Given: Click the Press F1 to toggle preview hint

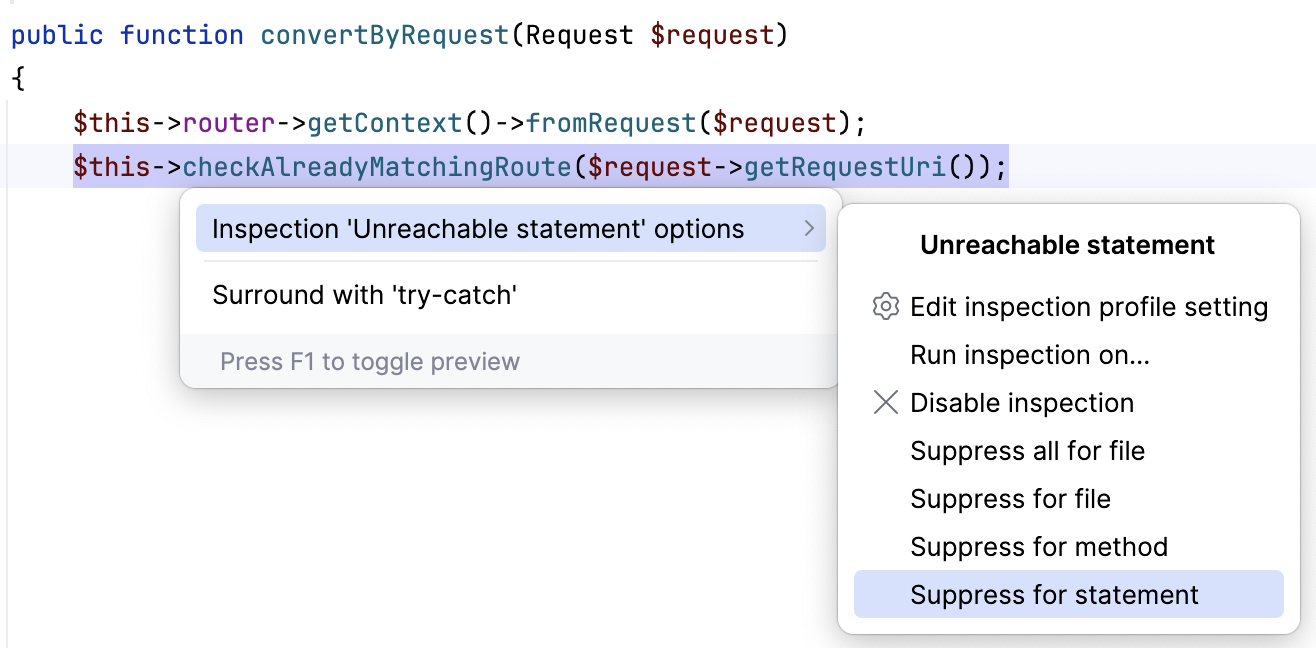Looking at the screenshot, I should coord(370,361).
